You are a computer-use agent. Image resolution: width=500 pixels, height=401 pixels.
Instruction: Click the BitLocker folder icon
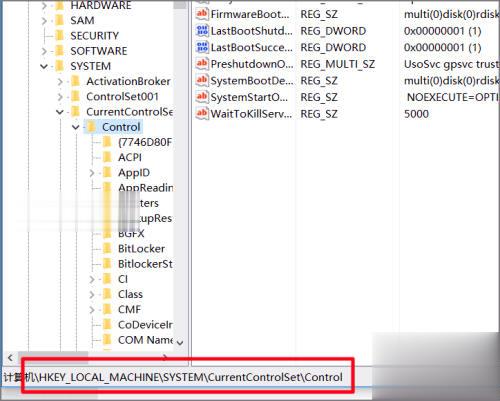(107, 248)
